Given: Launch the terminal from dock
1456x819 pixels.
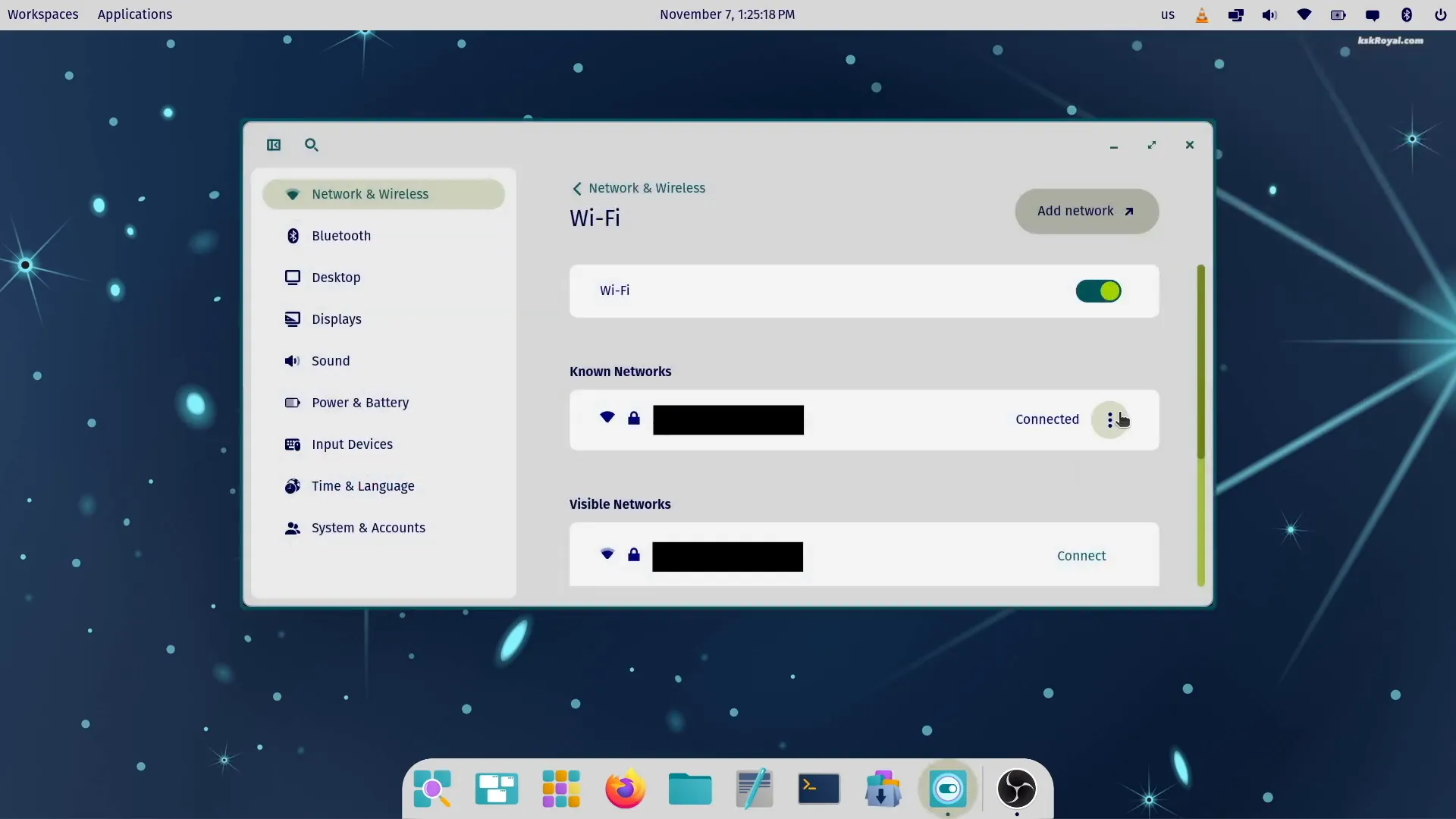Looking at the screenshot, I should pos(819,789).
